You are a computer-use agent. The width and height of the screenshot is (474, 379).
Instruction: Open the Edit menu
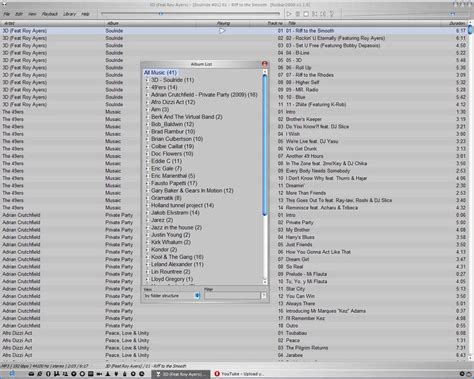pos(19,14)
